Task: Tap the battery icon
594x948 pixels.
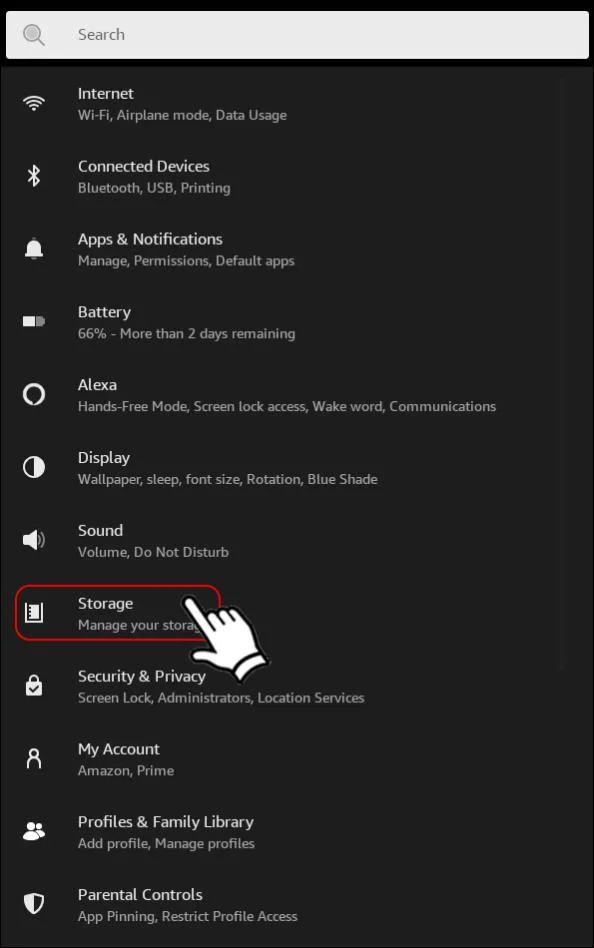Action: [x=34, y=321]
